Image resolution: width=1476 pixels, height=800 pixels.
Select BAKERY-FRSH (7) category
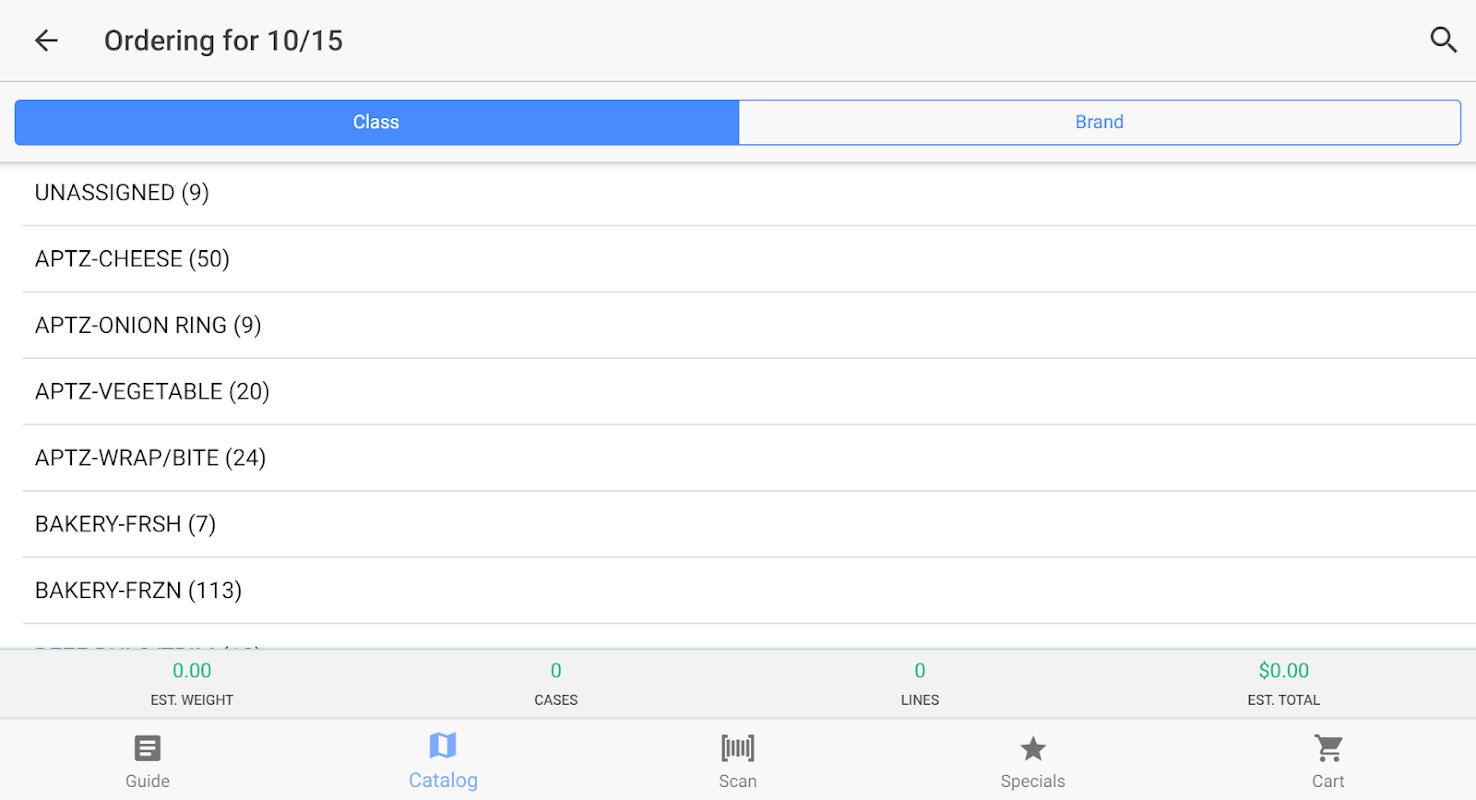tap(125, 524)
